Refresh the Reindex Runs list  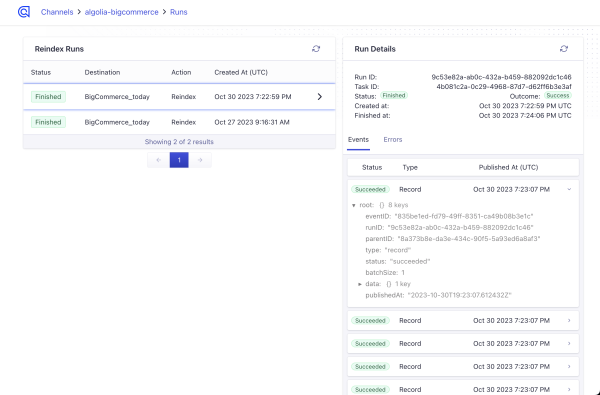click(316, 49)
